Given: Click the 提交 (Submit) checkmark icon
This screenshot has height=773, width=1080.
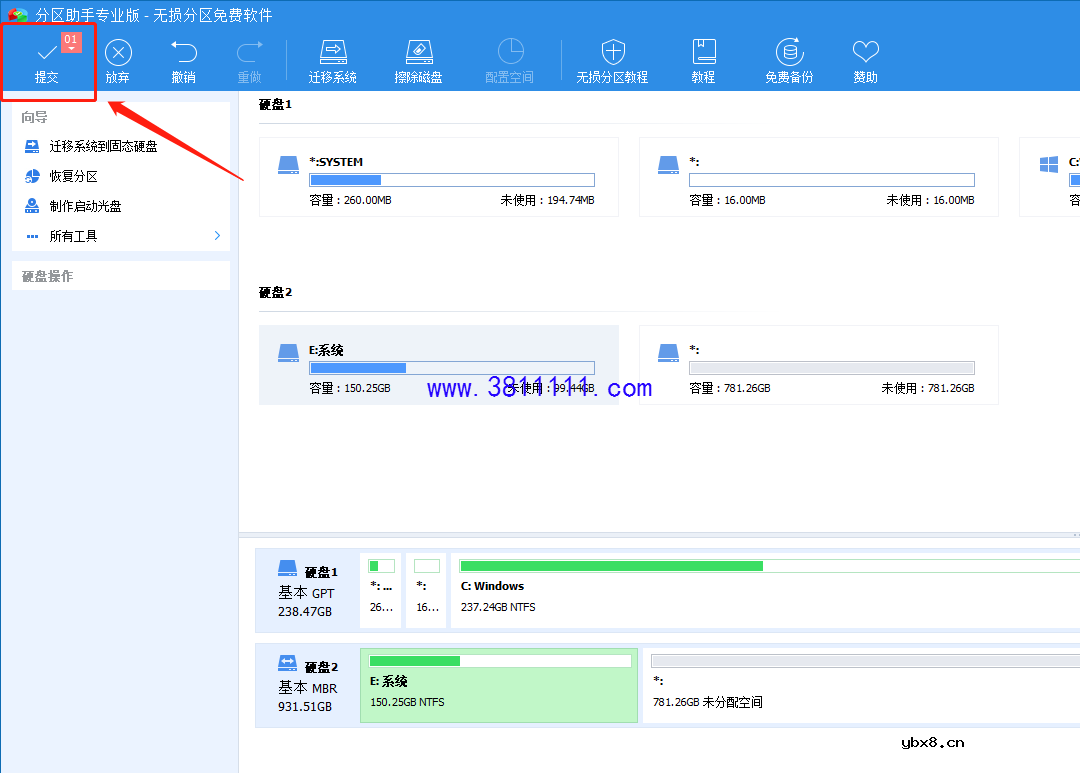Looking at the screenshot, I should tap(46, 52).
